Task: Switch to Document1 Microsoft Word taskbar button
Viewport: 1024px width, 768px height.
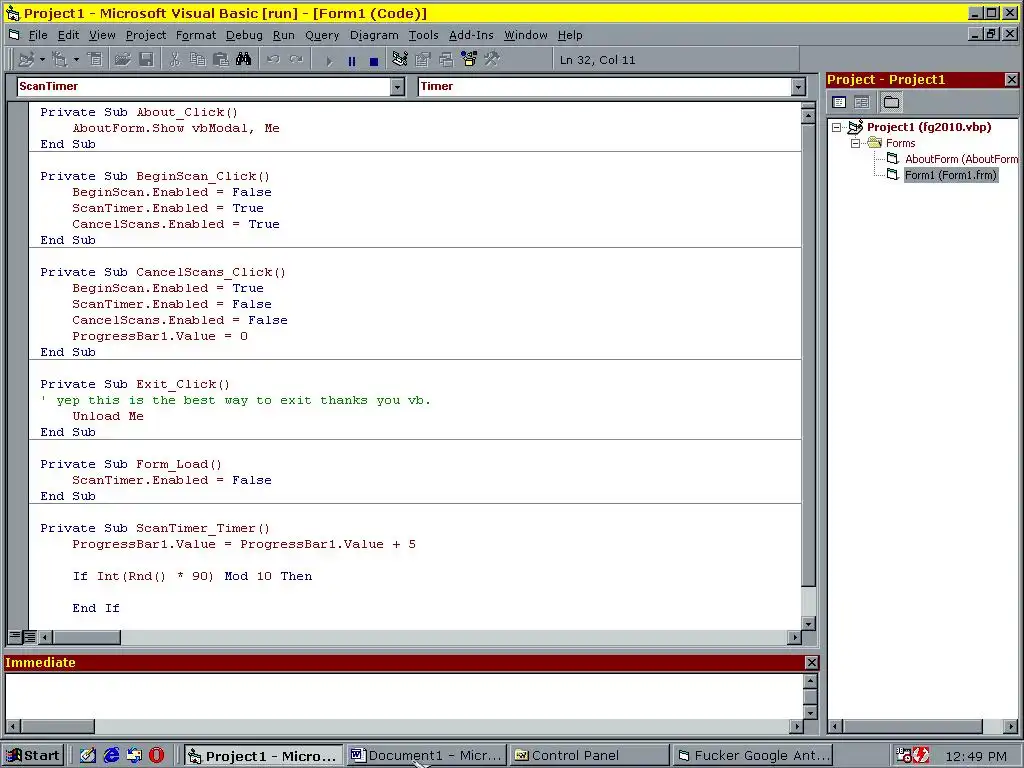Action: (426, 756)
